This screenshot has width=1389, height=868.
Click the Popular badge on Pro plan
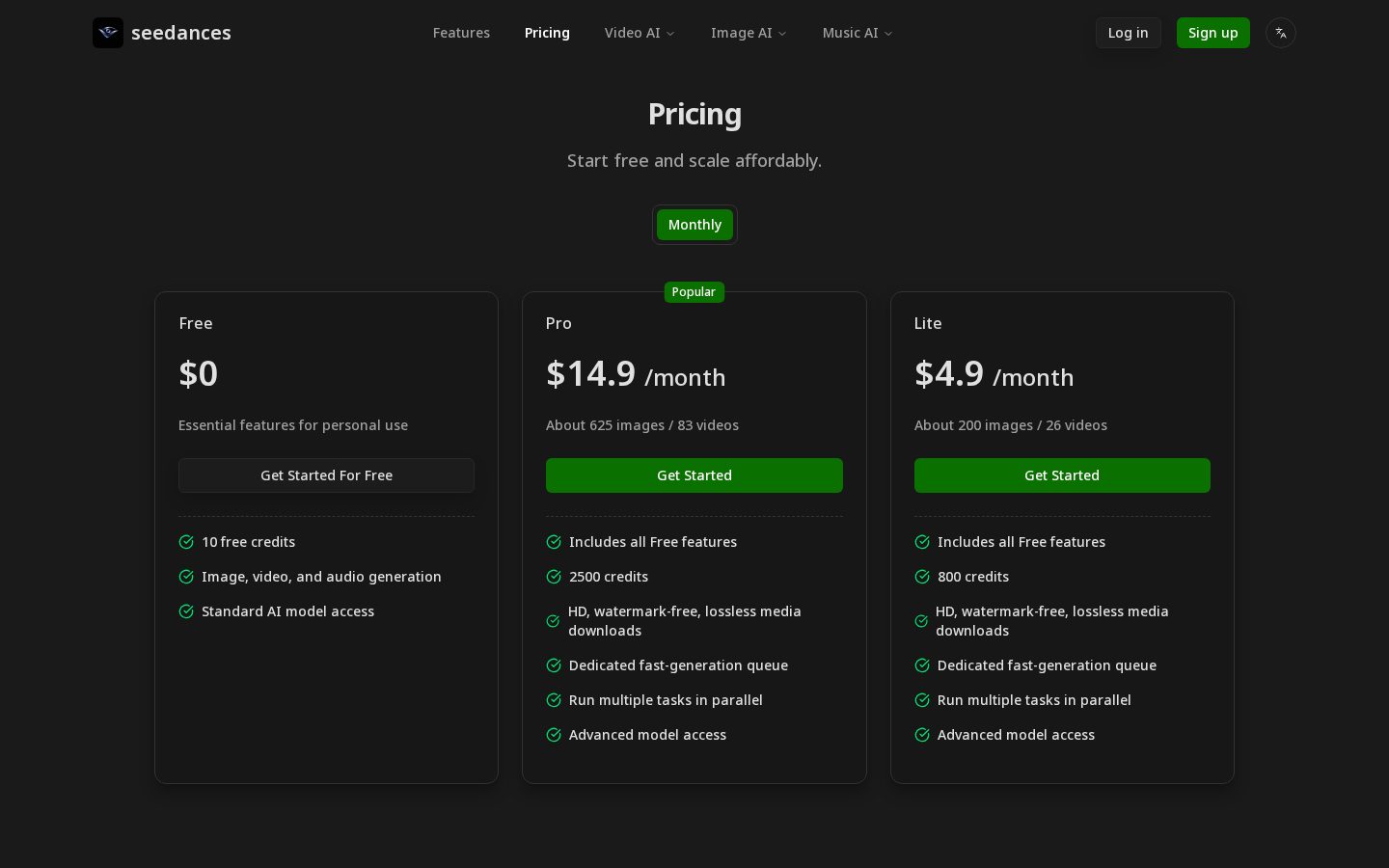coord(694,292)
